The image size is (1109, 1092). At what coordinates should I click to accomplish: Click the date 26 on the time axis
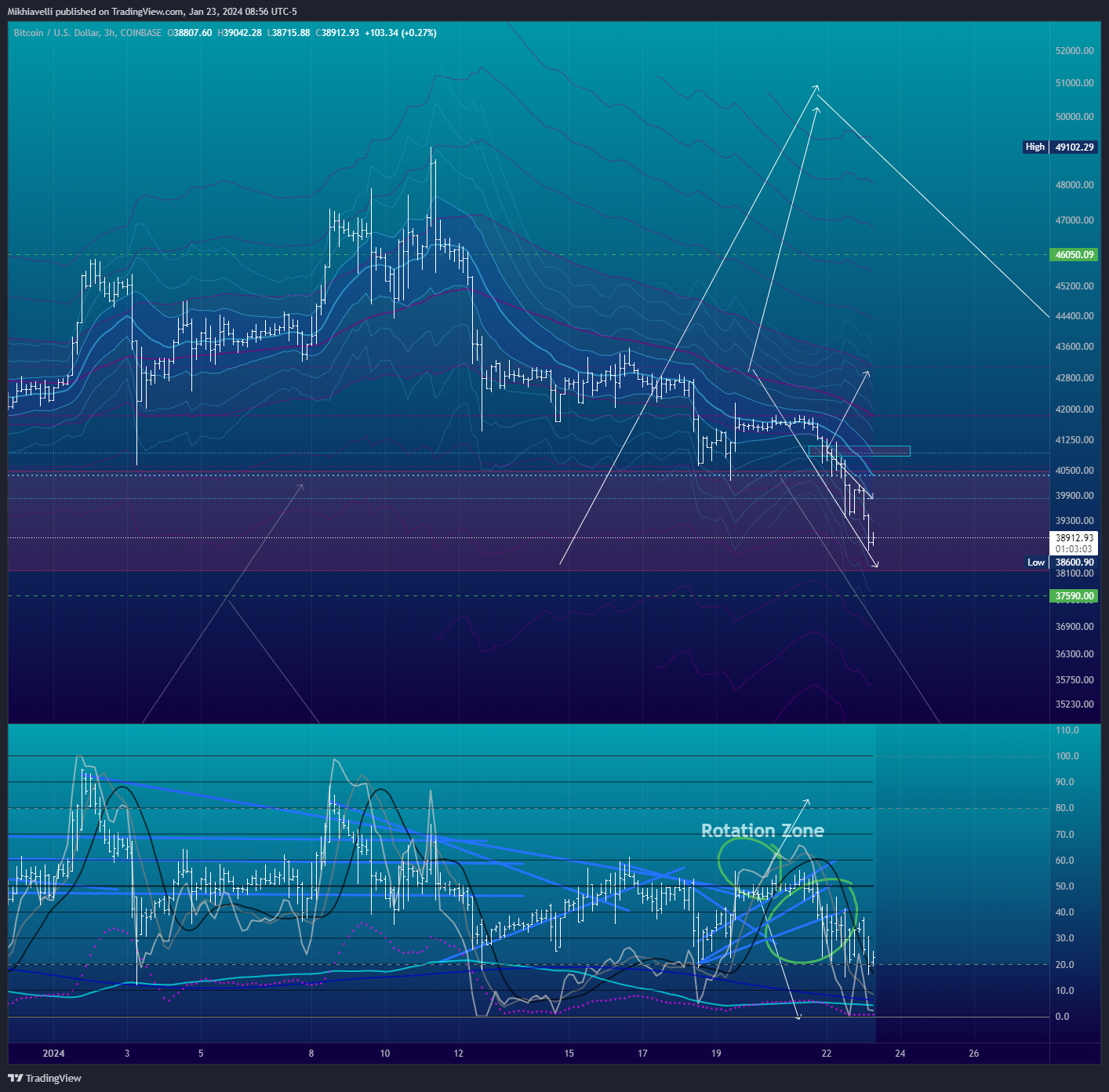pyautogui.click(x=974, y=1054)
